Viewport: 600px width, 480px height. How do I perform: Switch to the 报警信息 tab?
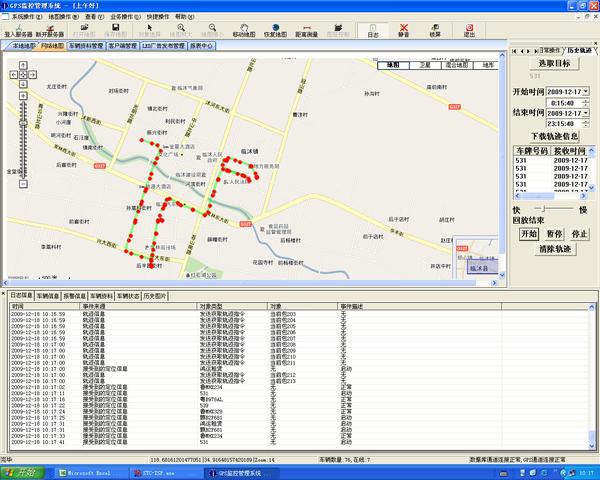pyautogui.click(x=75, y=296)
